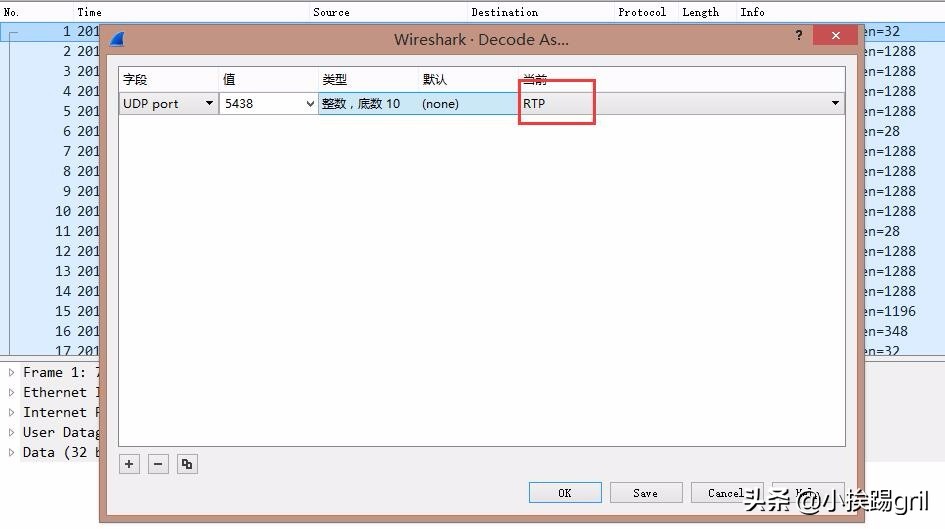Image resolution: width=945 pixels, height=529 pixels.
Task: Select packet row 3 in list
Action: 50,71
